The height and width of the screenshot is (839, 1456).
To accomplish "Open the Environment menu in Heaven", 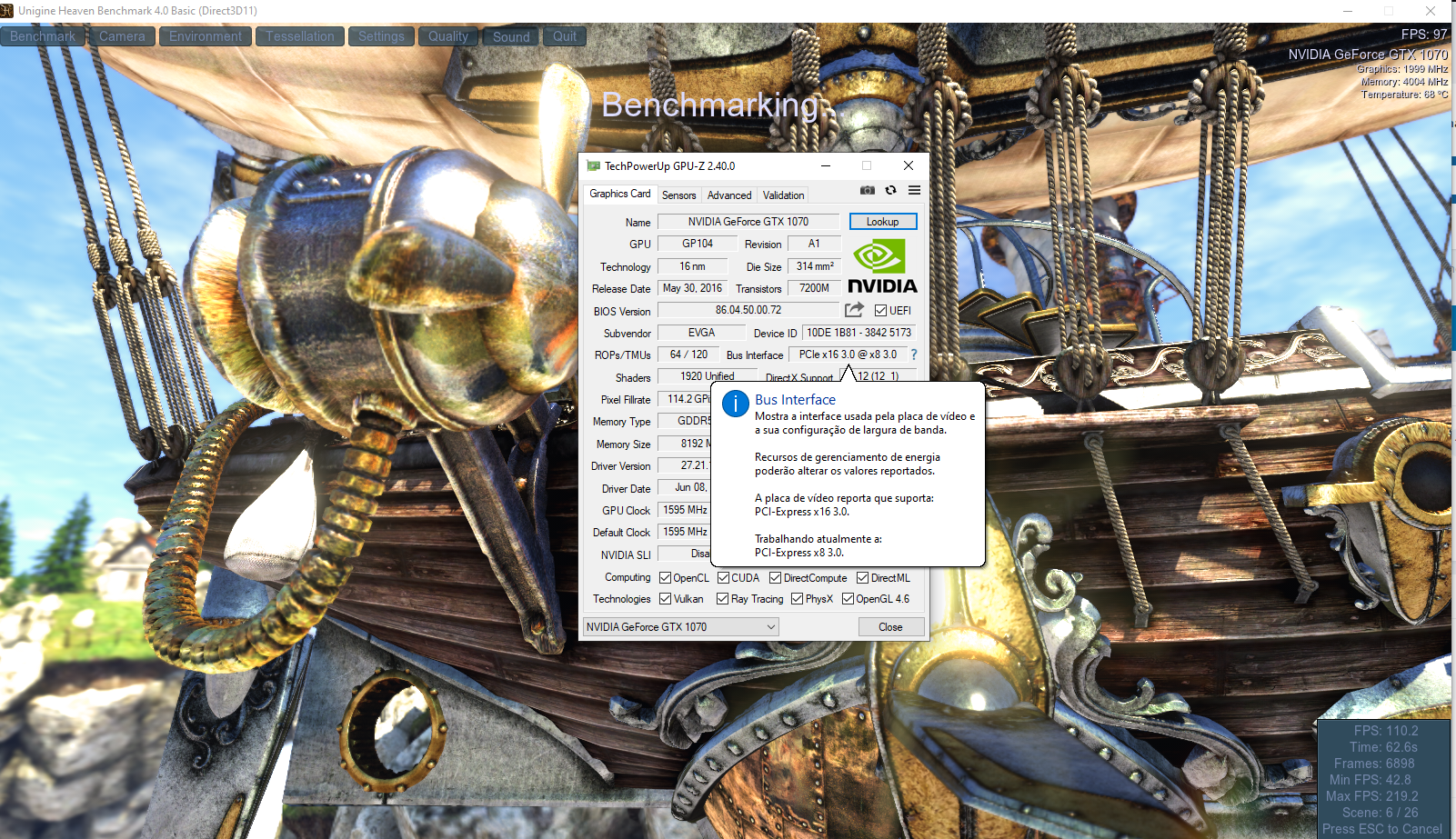I will coord(206,36).
